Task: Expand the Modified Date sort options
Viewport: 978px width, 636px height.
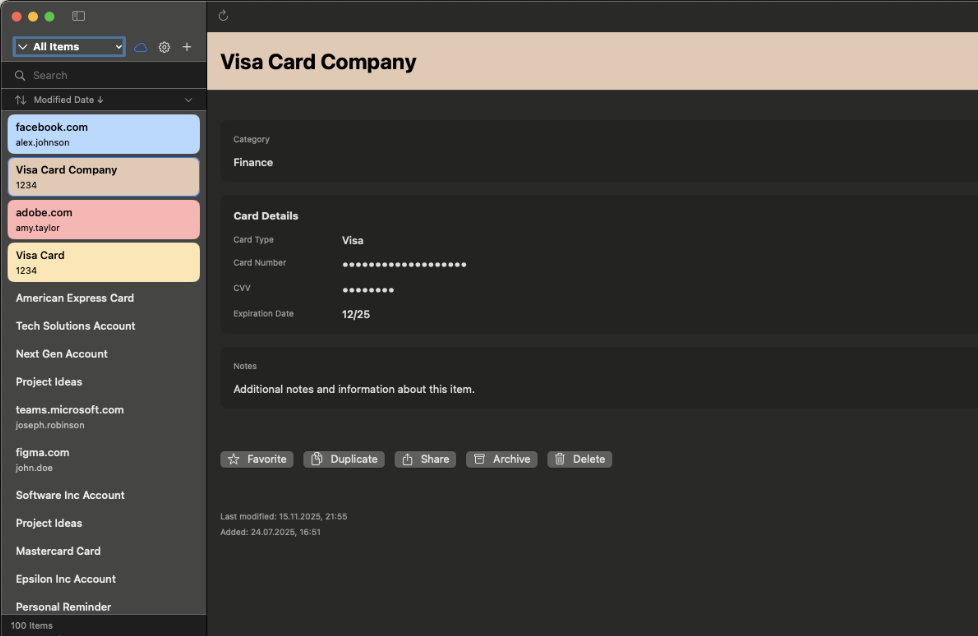Action: (188, 99)
